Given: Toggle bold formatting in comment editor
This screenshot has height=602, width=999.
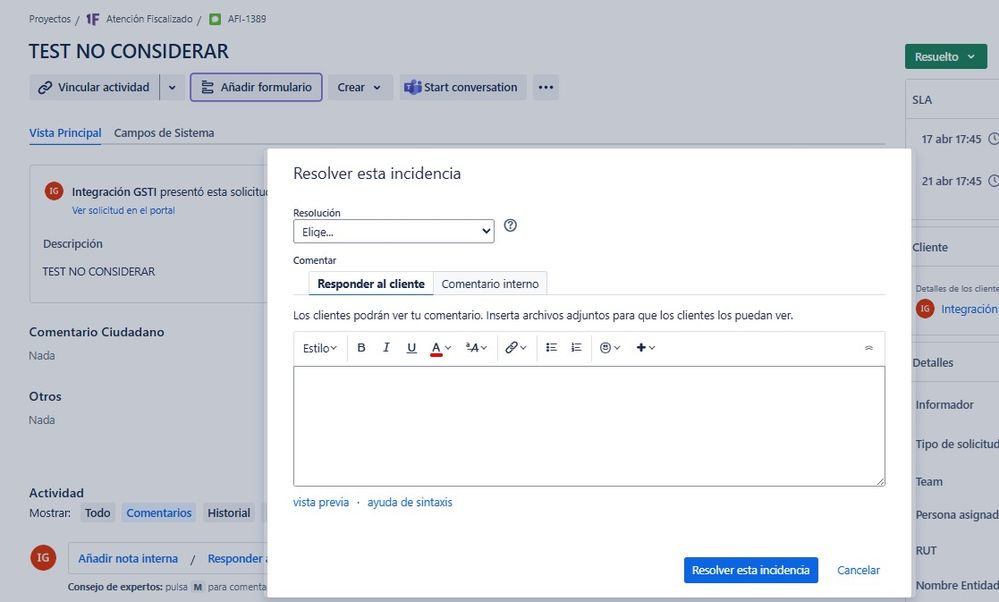Looking at the screenshot, I should click(361, 348).
